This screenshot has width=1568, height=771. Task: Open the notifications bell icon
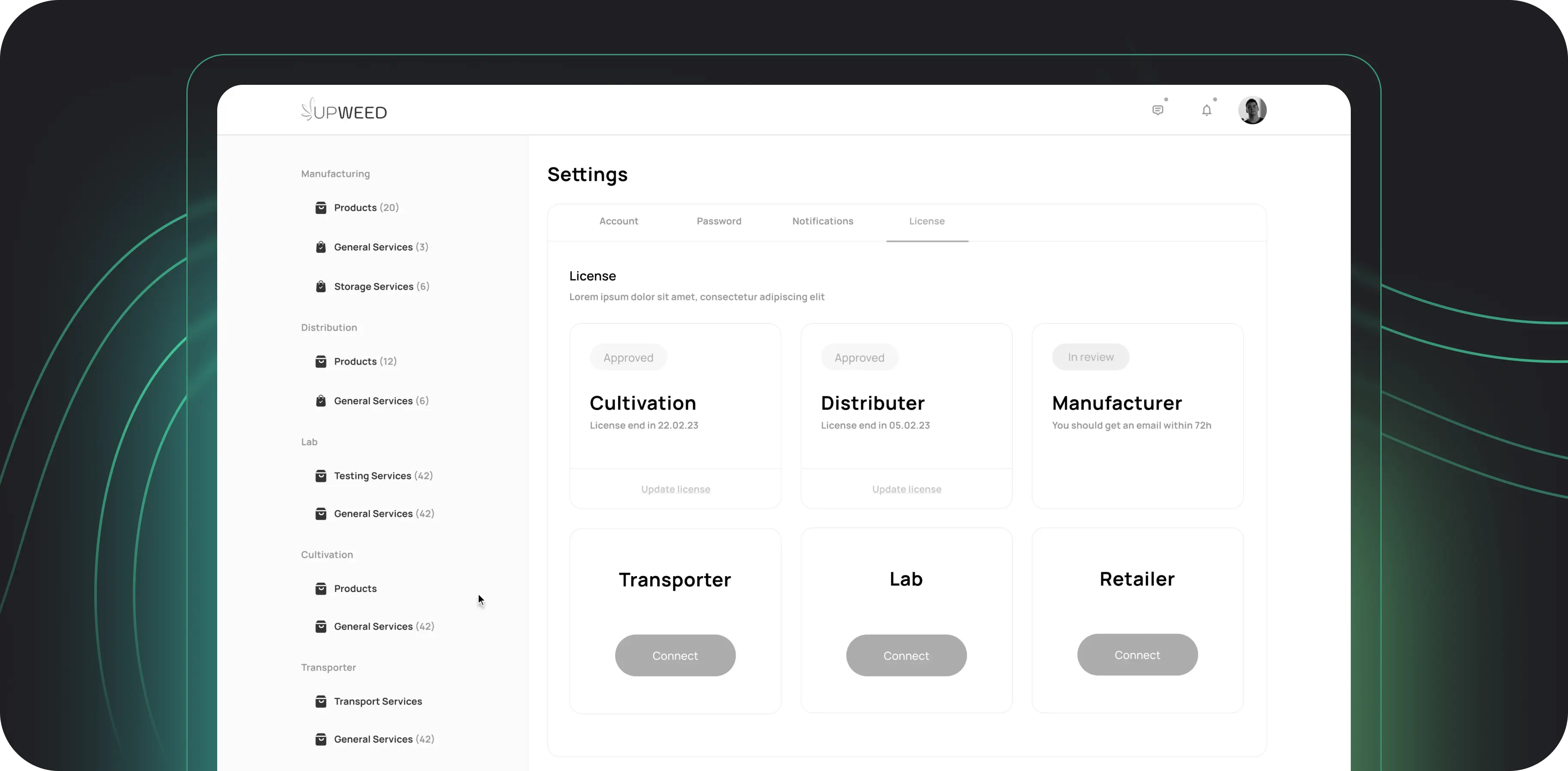tap(1206, 110)
